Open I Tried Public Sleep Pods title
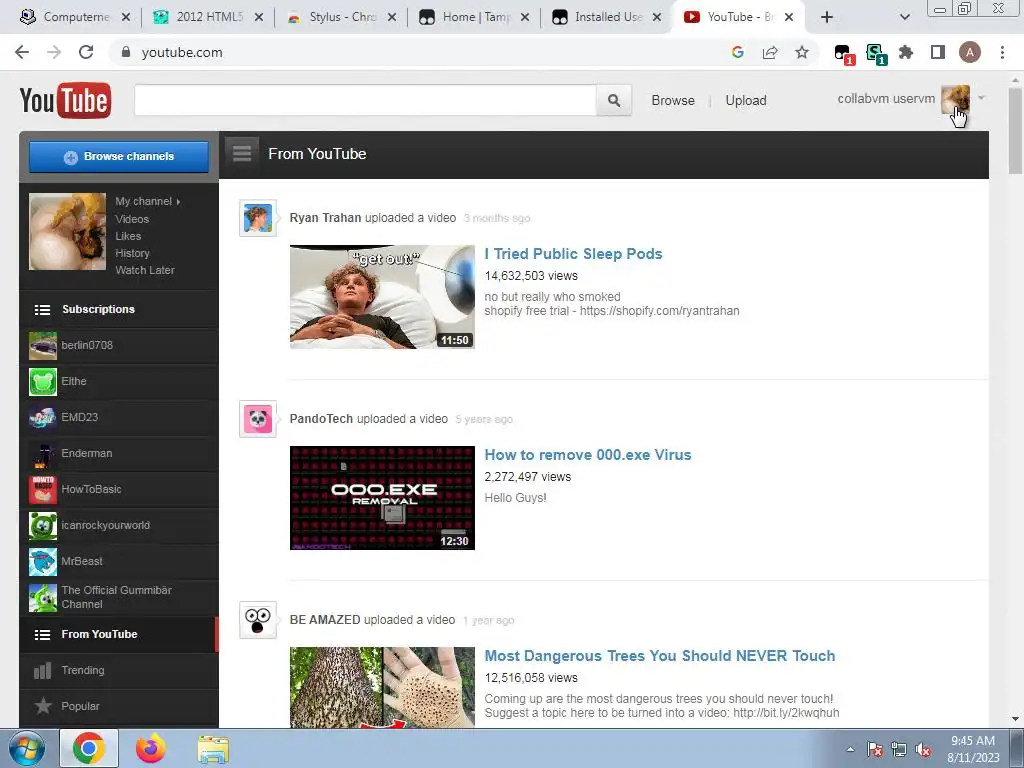The image size is (1024, 768). [x=573, y=254]
